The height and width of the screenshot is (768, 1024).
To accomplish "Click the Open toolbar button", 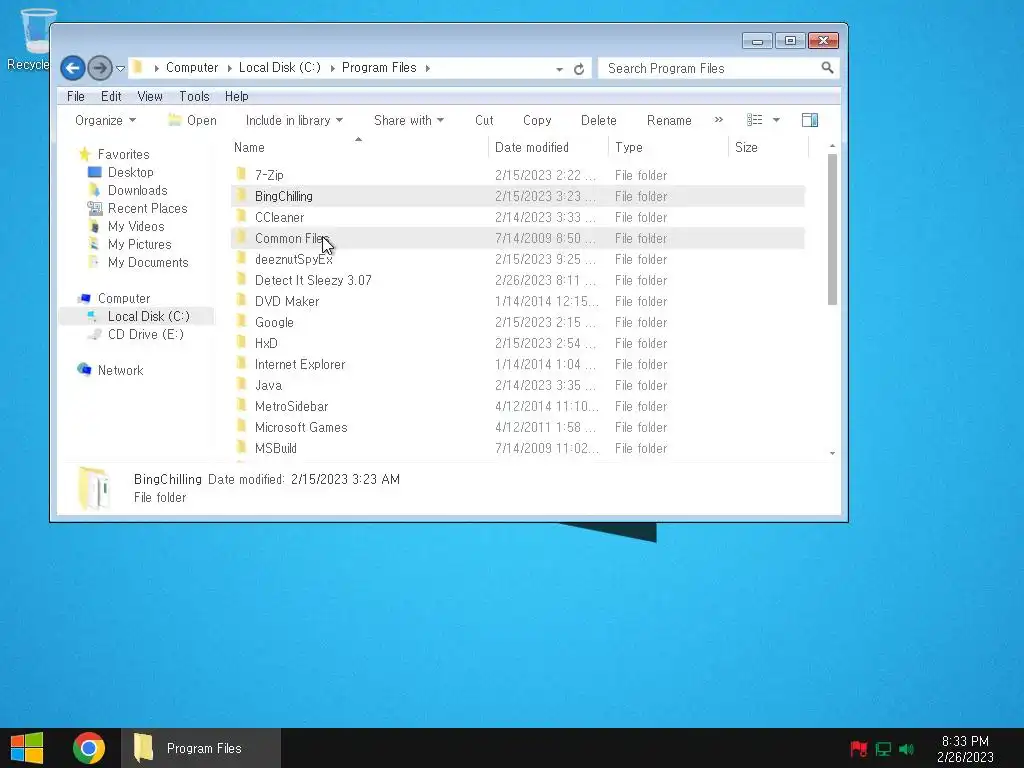I will (192, 120).
